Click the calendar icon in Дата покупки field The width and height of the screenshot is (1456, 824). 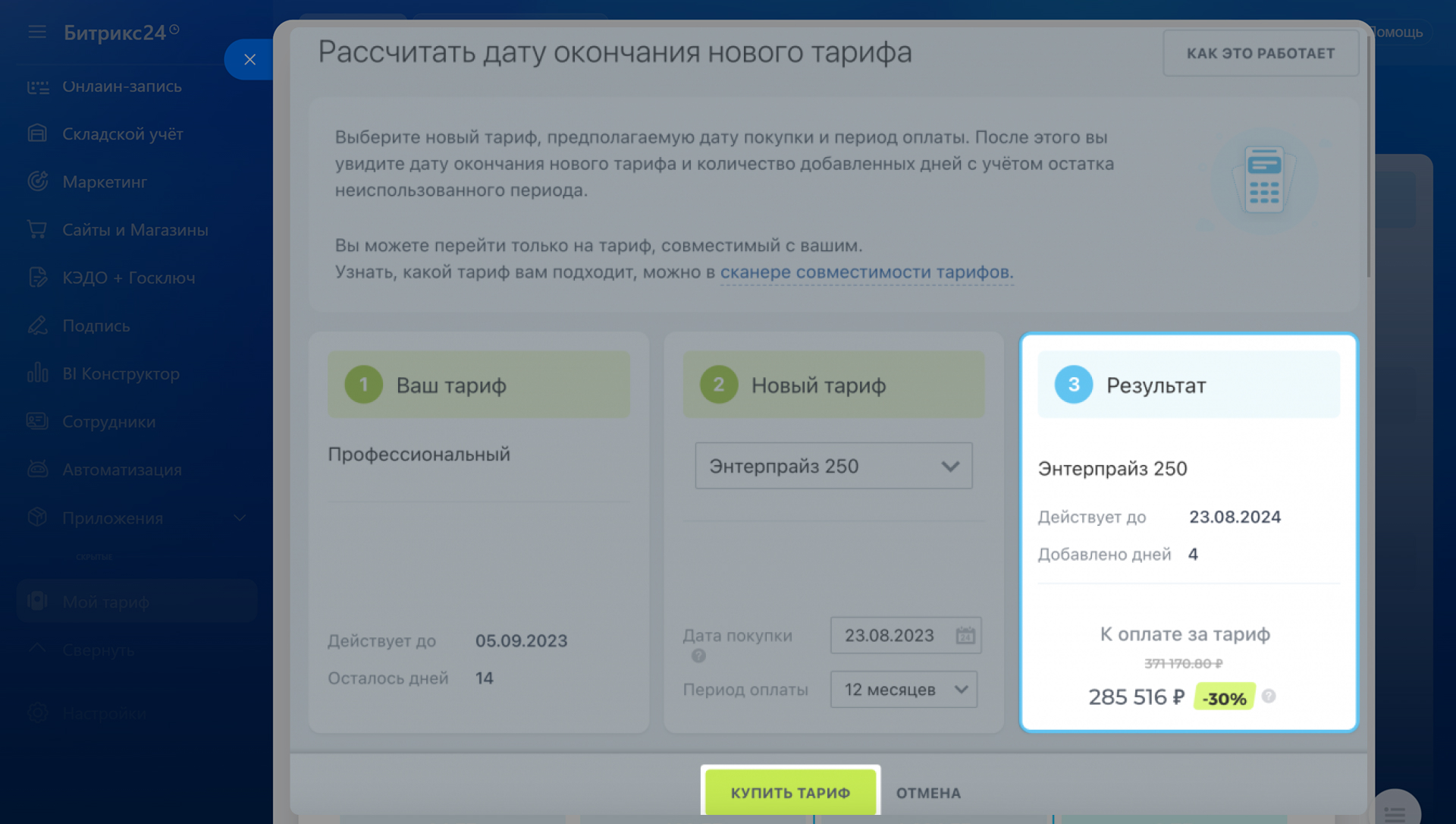coord(965,635)
